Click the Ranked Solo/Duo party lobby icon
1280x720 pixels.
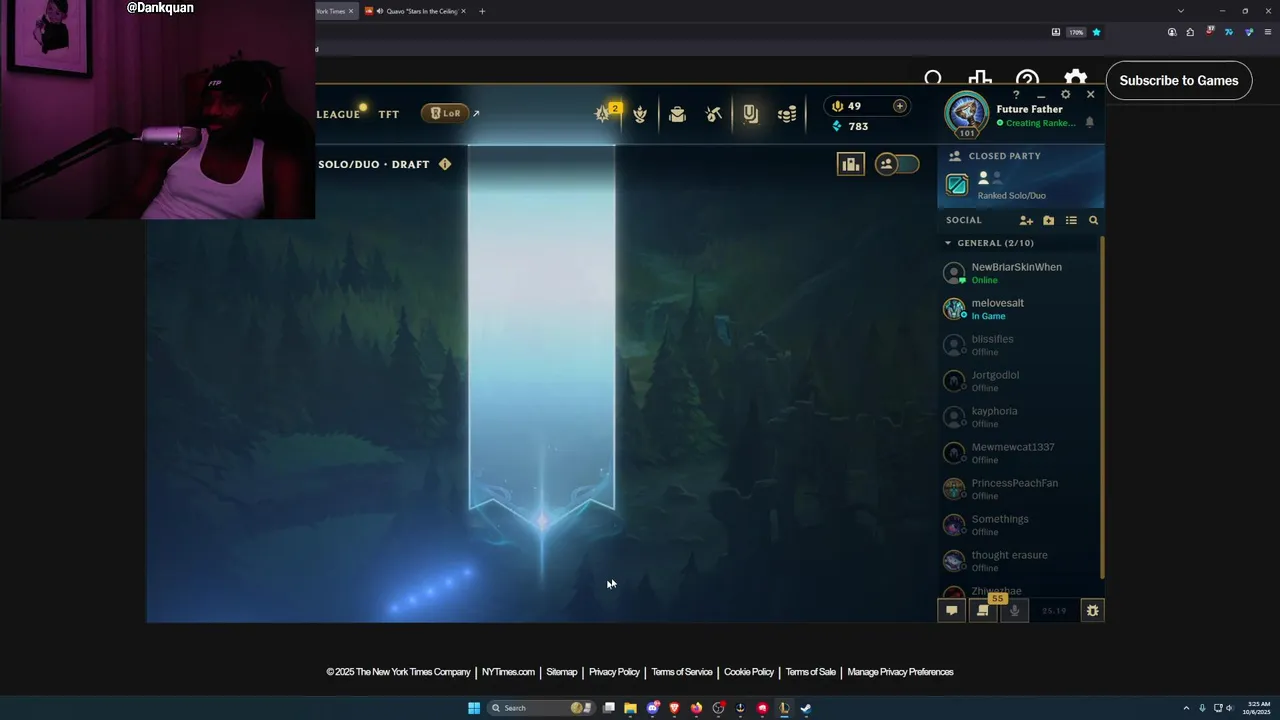pyautogui.click(x=957, y=184)
